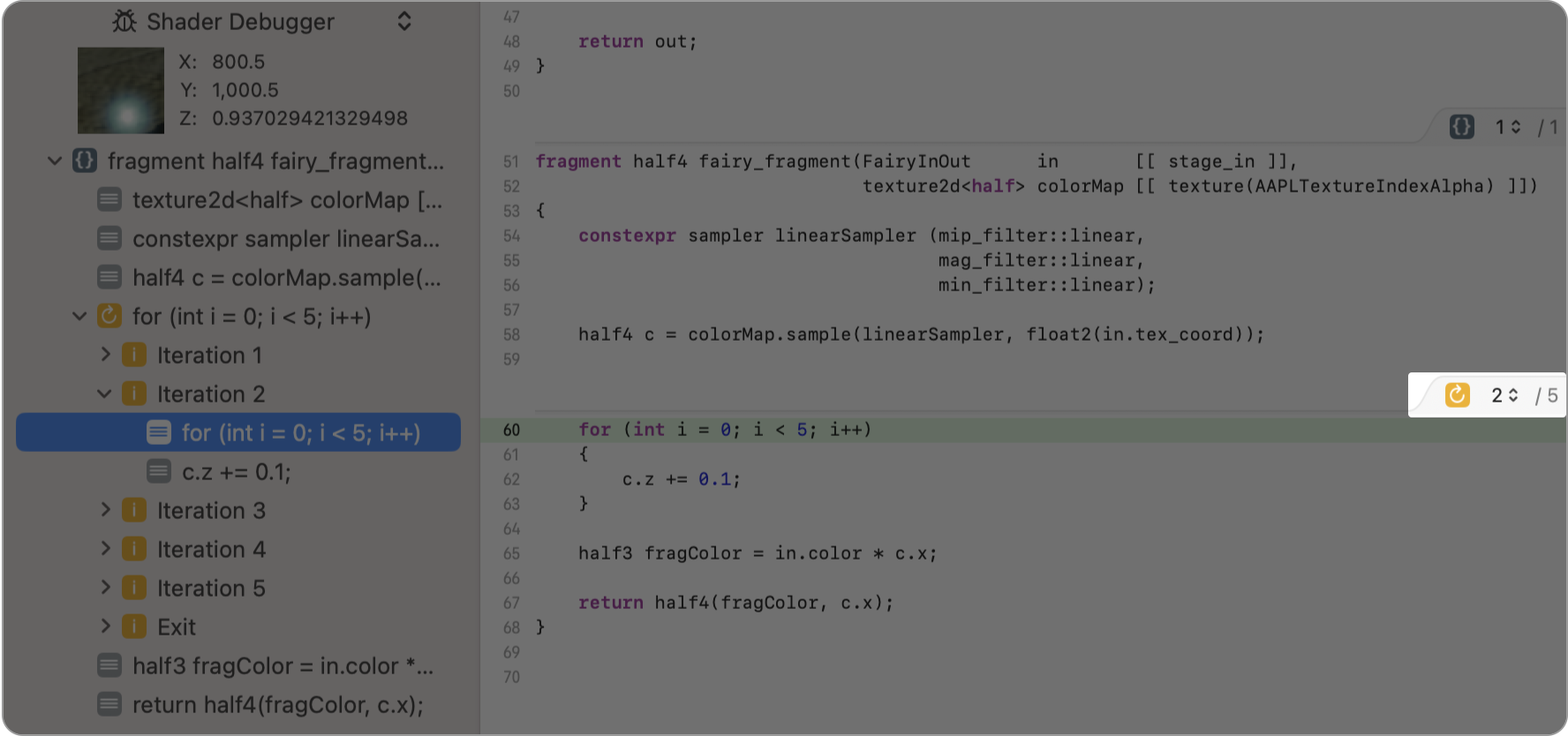Image resolution: width=1568 pixels, height=736 pixels.
Task: Click the curly braces function icon in sidebar
Action: pos(85,161)
